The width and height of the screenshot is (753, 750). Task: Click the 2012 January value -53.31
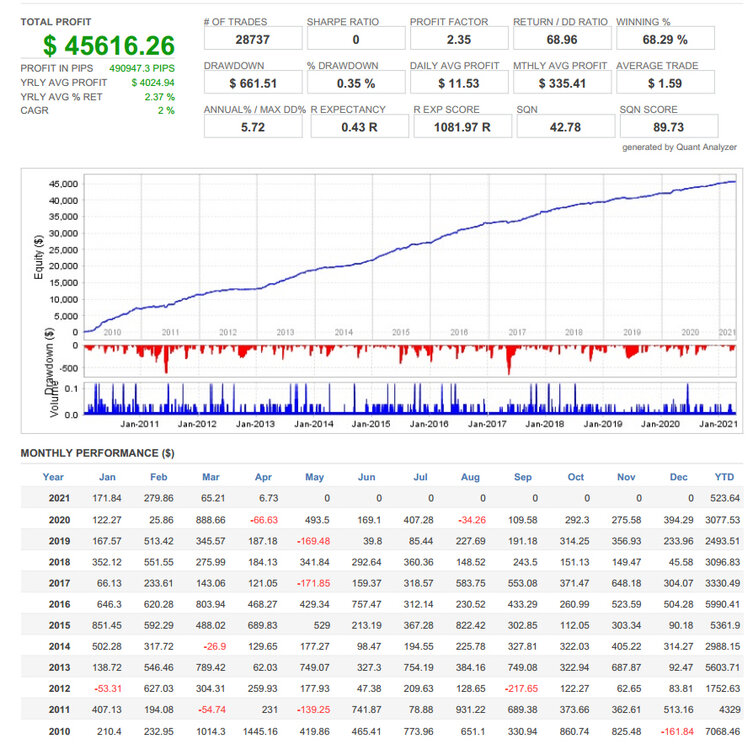108,689
